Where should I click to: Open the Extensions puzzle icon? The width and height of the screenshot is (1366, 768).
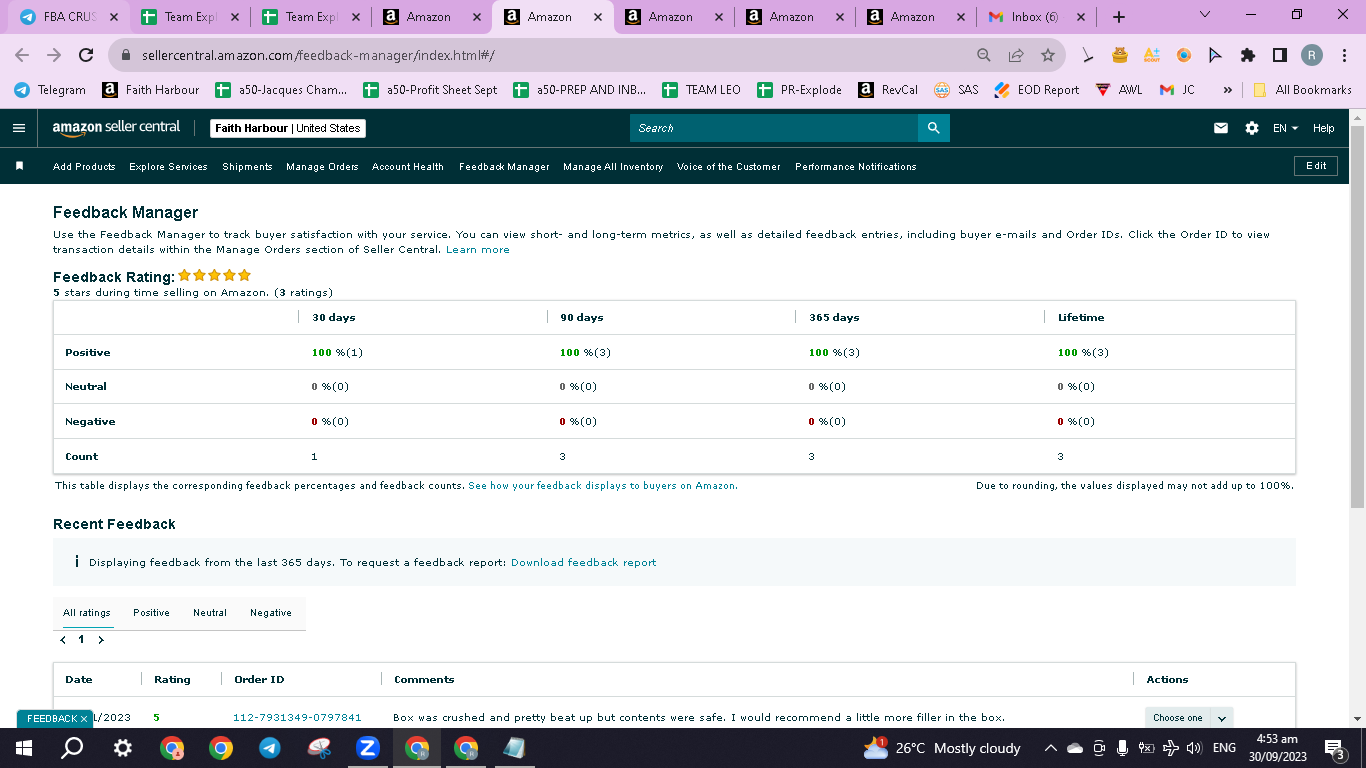click(x=1248, y=55)
